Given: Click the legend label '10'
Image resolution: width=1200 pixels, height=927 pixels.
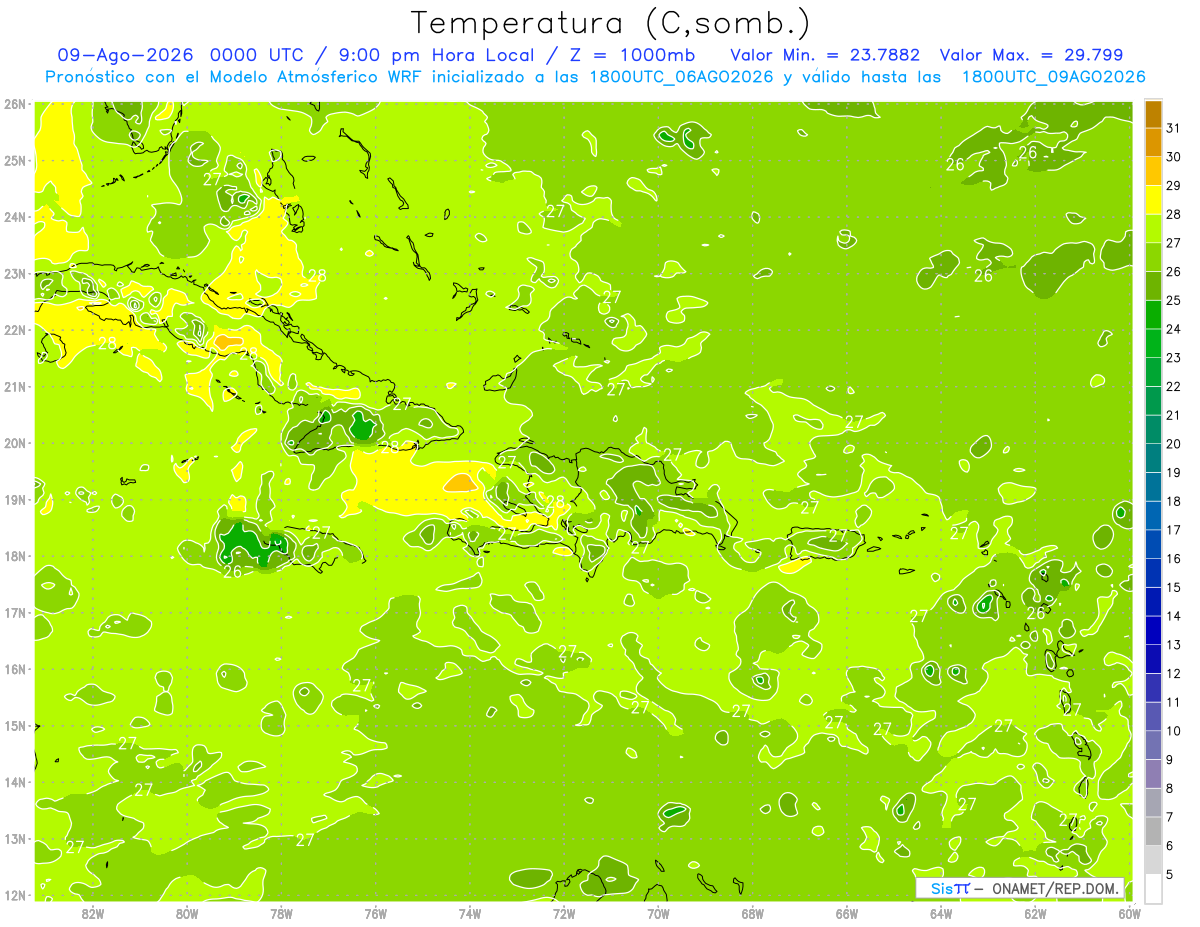Looking at the screenshot, I should (1174, 731).
